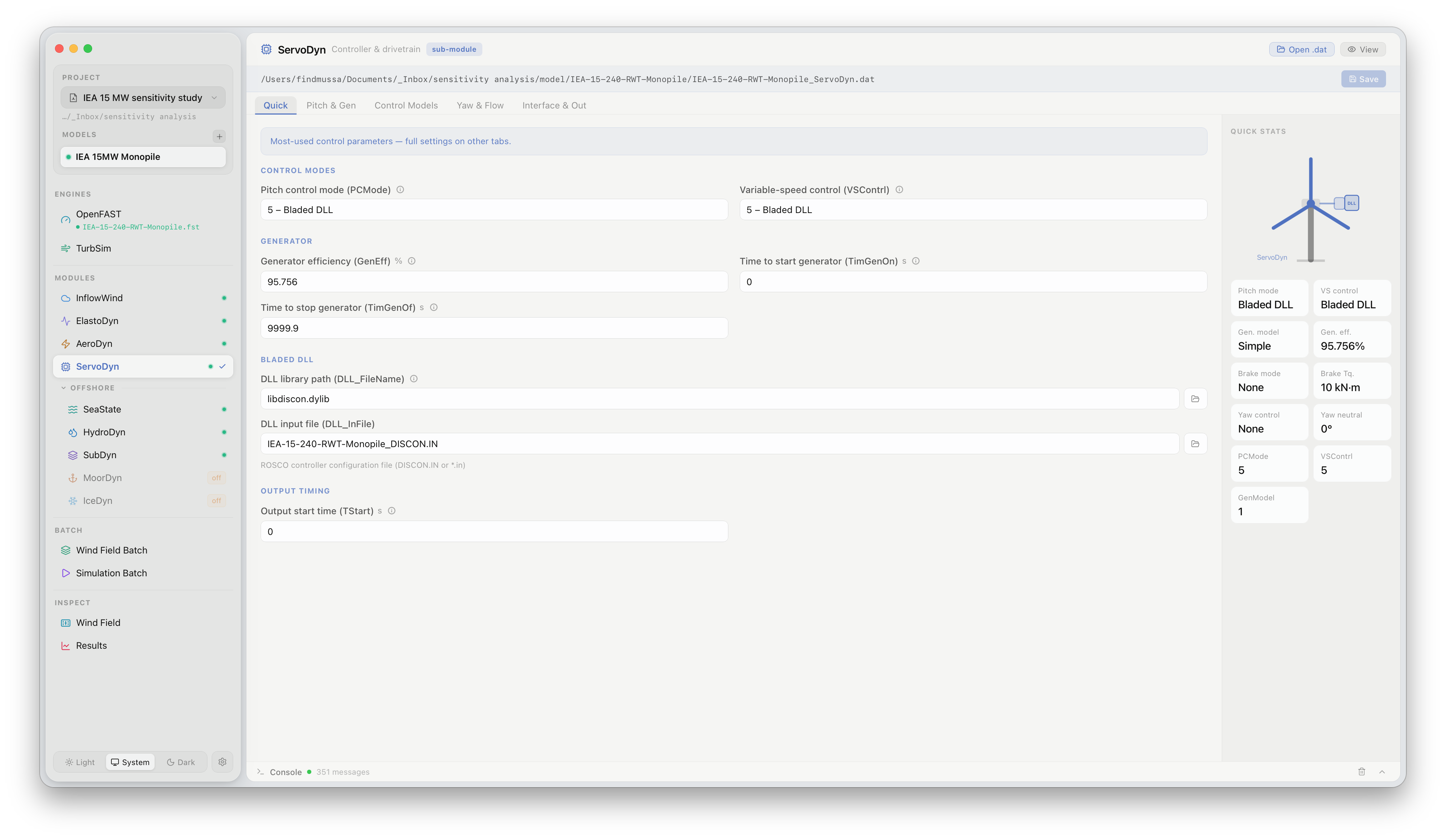Toggle MoorDyn off badge
The height and width of the screenshot is (840, 1446).
click(216, 478)
